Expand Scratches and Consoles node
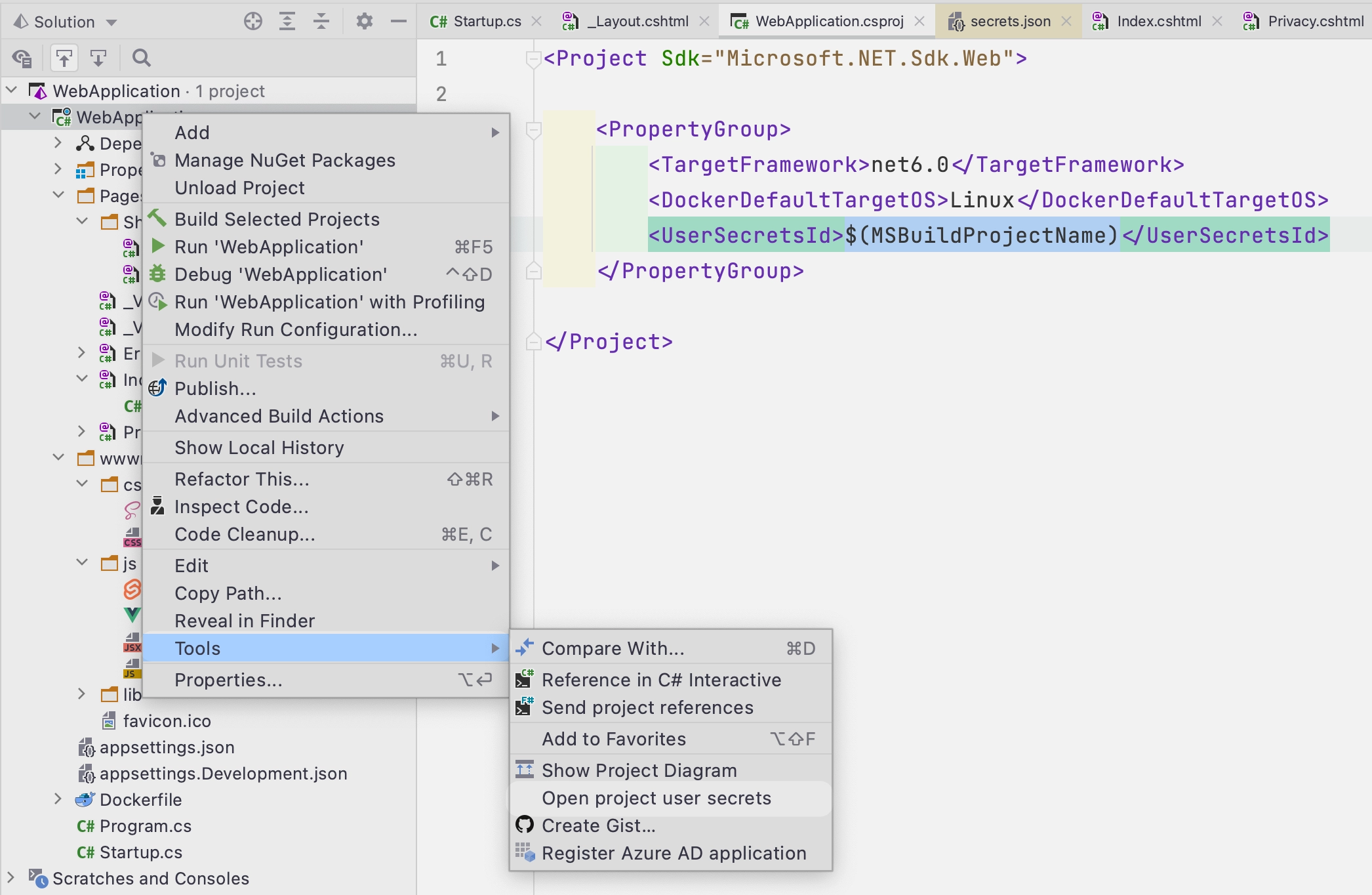The height and width of the screenshot is (895, 1372). click(x=10, y=877)
